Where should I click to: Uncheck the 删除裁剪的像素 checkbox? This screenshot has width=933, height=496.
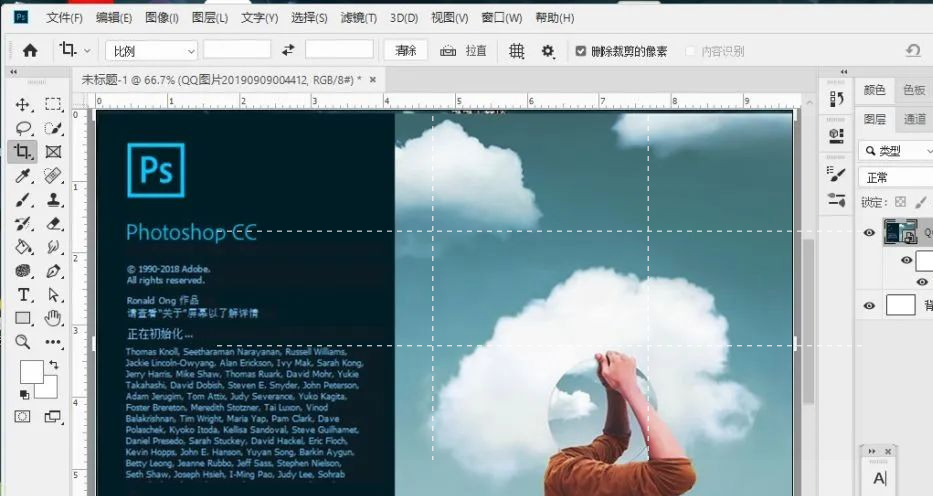pos(581,51)
